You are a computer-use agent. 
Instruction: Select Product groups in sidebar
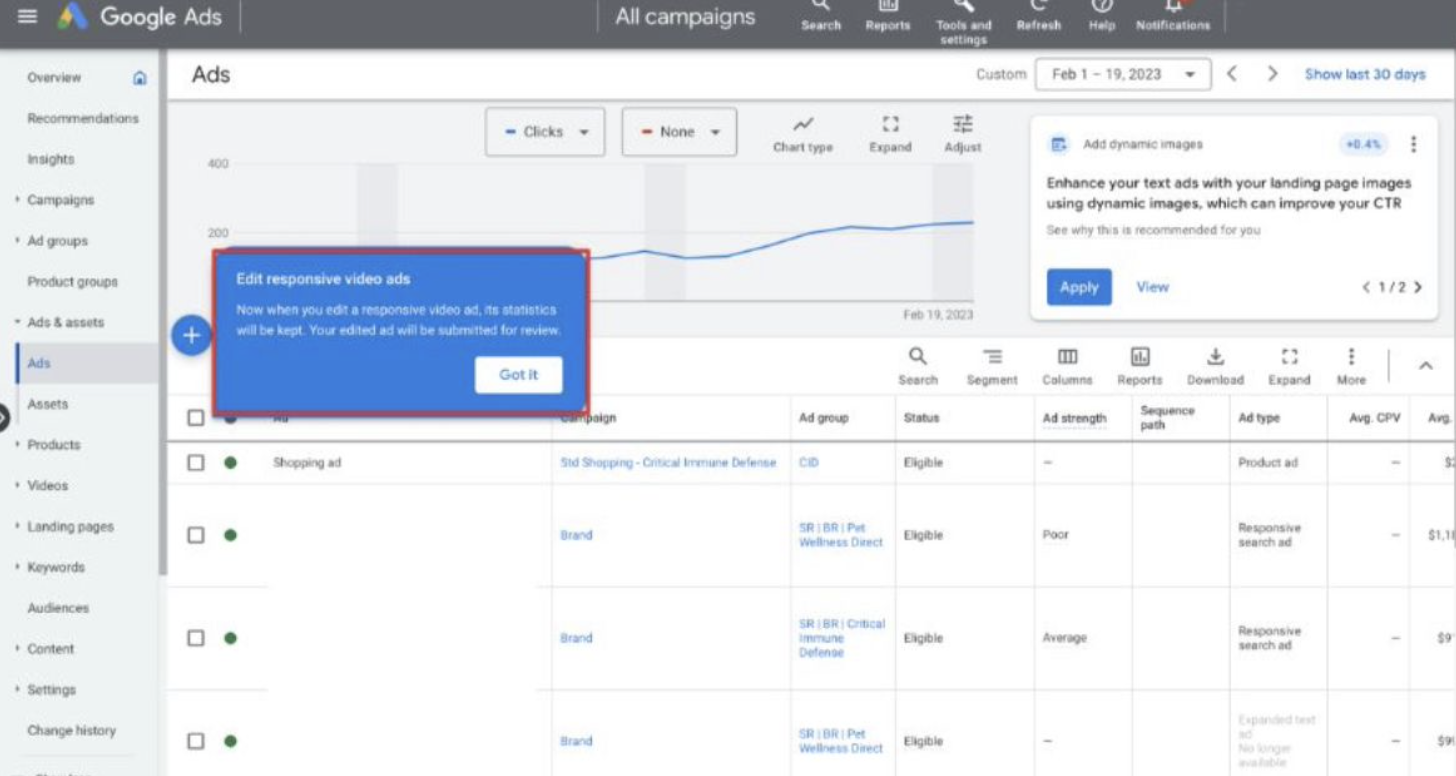(x=72, y=282)
